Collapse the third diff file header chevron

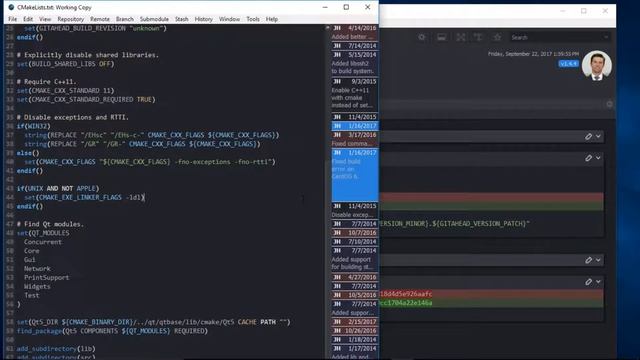pos(598,260)
